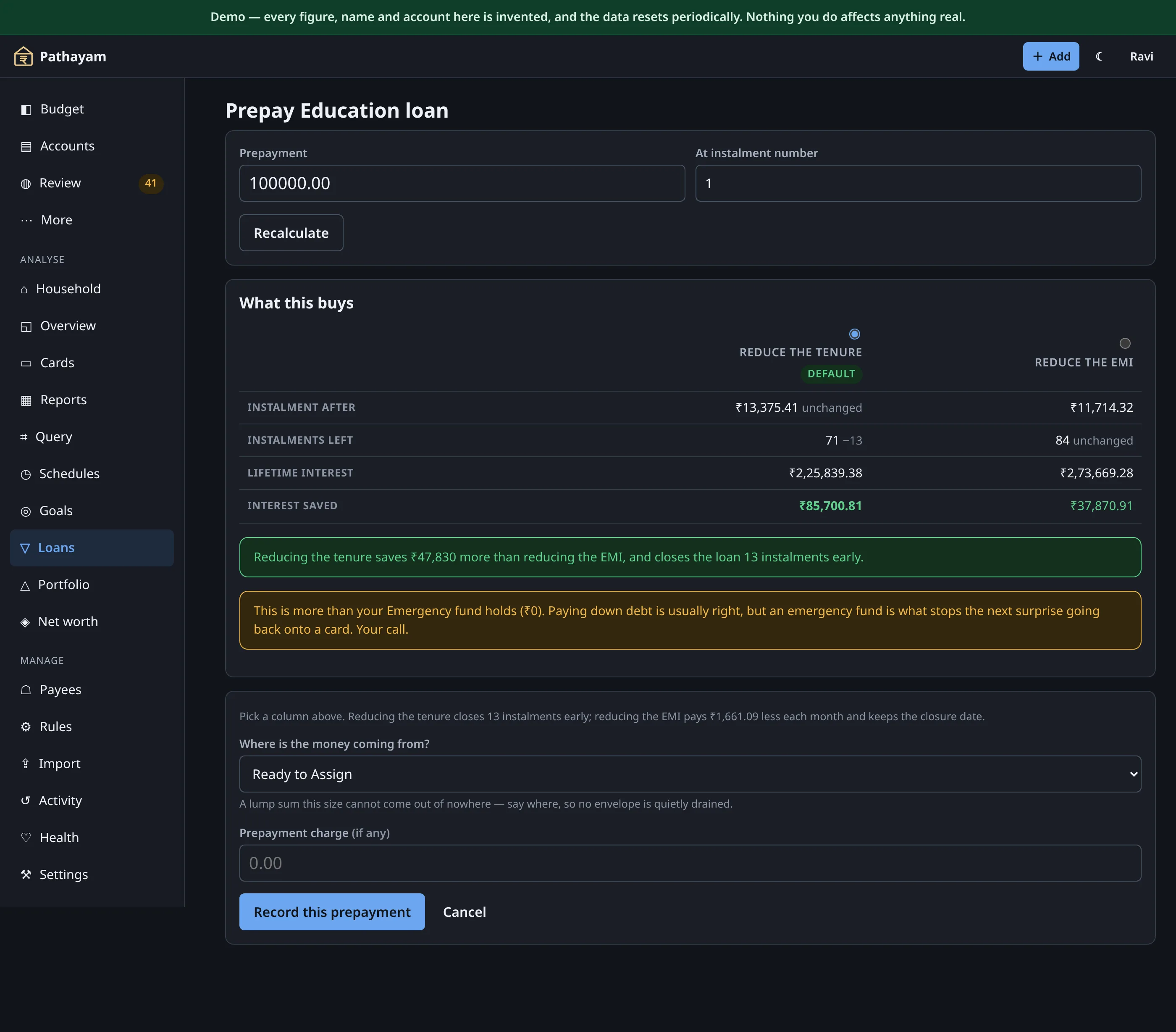
Task: Click Record this prepayment
Action: pyautogui.click(x=332, y=912)
